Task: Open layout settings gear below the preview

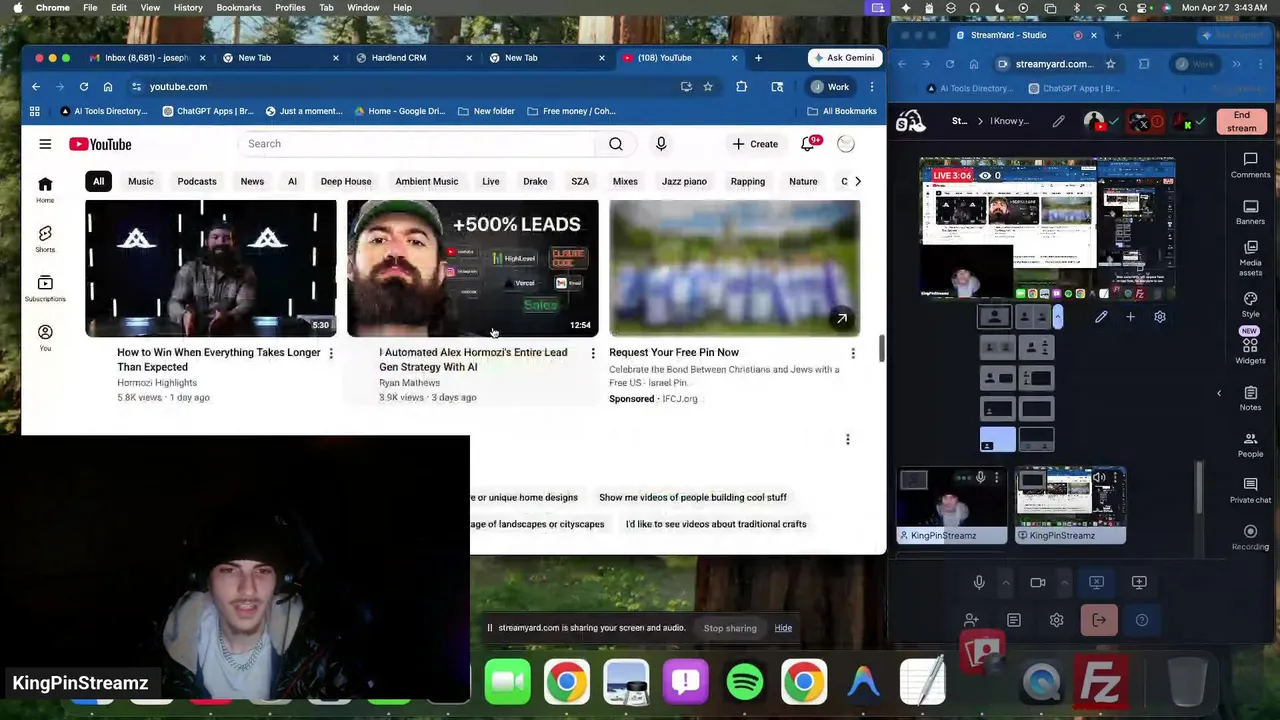Action: coord(1160,317)
